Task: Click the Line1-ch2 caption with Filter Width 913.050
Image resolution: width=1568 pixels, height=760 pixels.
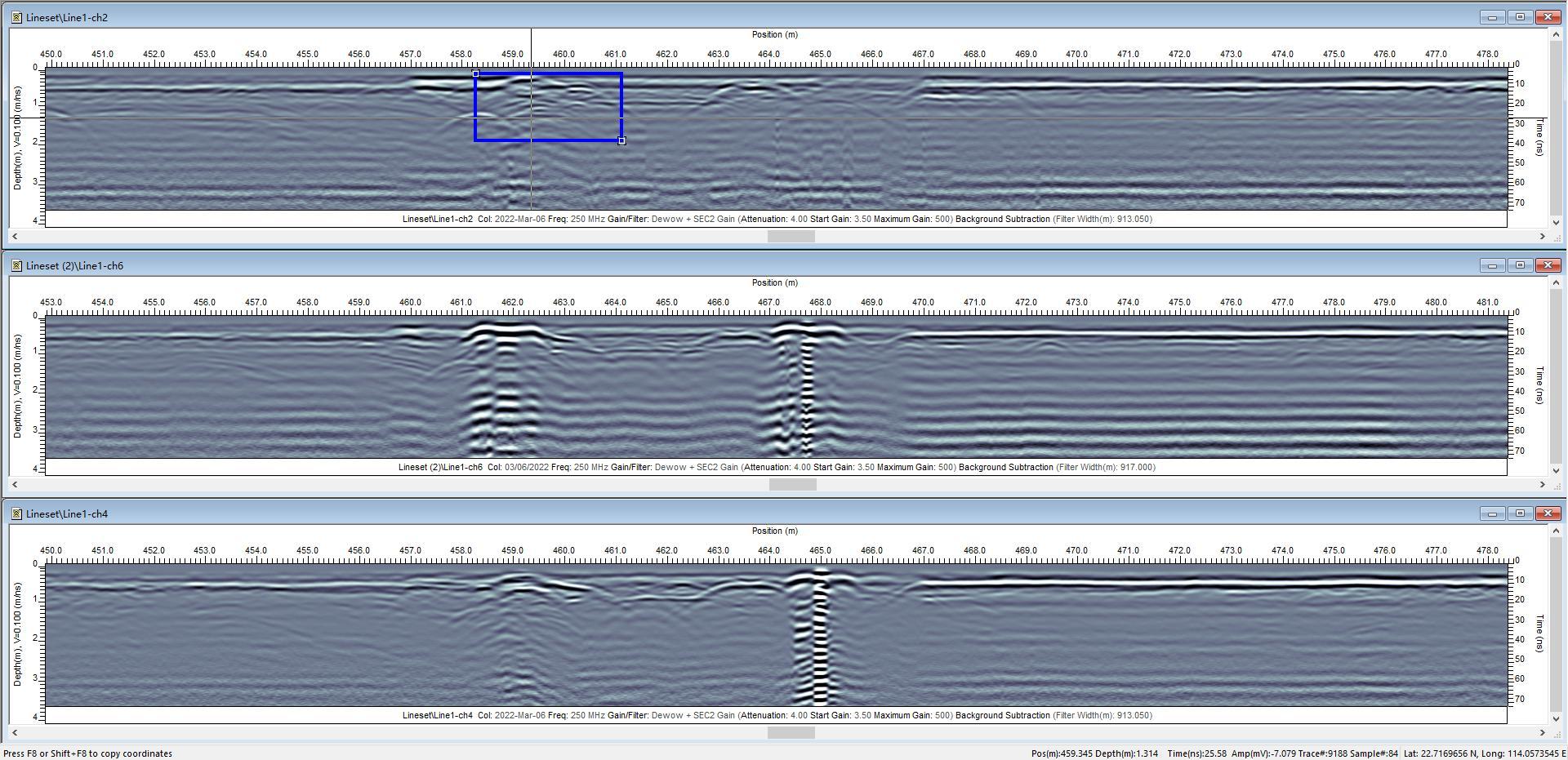Action: pos(777,219)
